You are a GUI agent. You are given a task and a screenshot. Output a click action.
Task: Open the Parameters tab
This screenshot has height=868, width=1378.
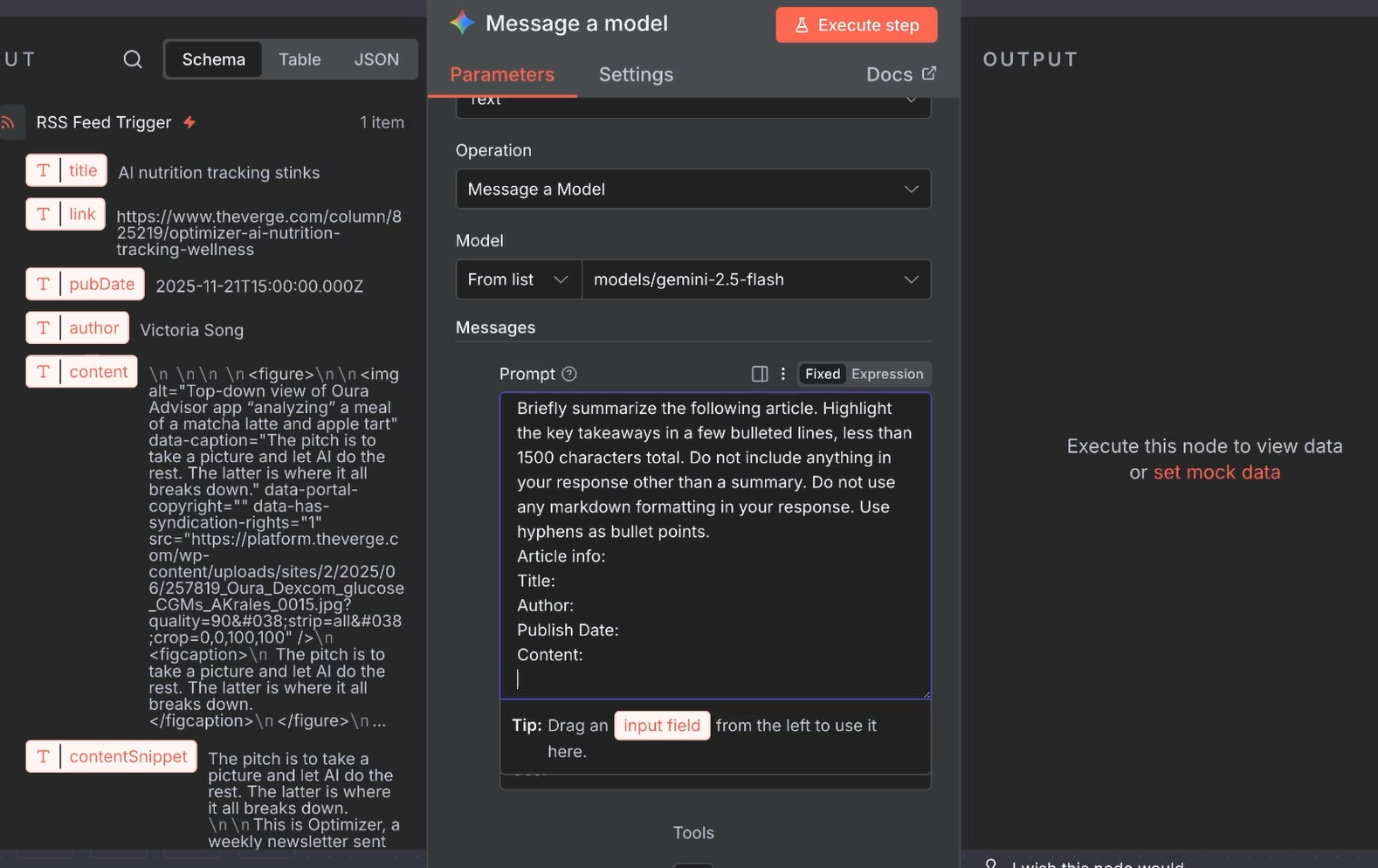pyautogui.click(x=502, y=74)
